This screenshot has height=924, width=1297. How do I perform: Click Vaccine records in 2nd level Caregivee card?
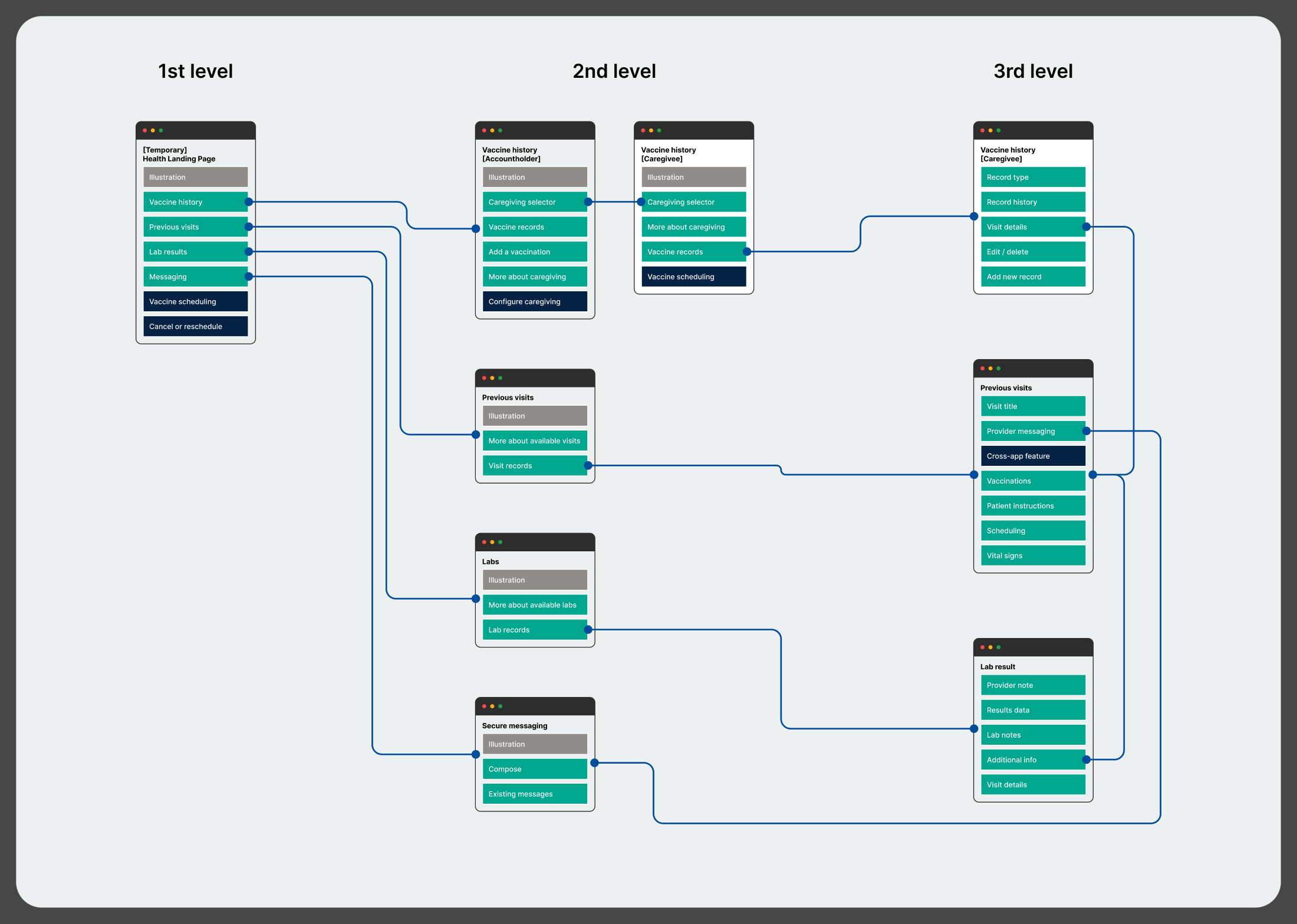pyautogui.click(x=694, y=252)
